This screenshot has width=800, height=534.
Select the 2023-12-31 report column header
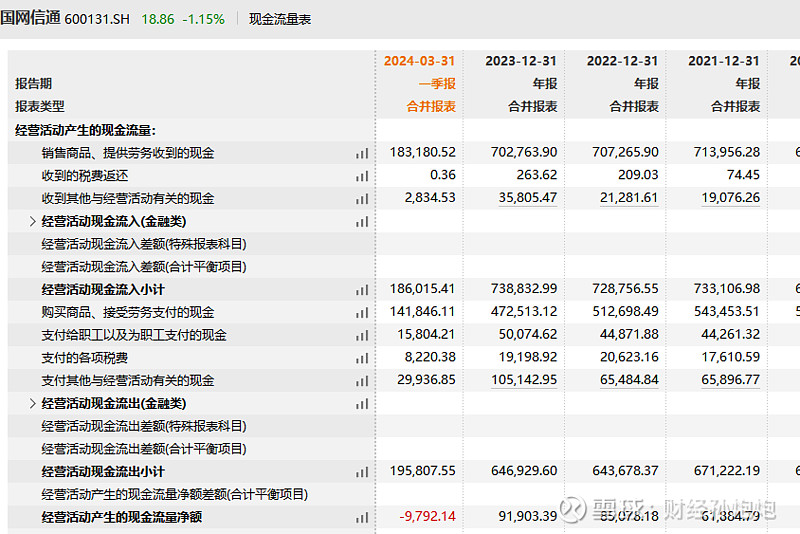tap(520, 61)
